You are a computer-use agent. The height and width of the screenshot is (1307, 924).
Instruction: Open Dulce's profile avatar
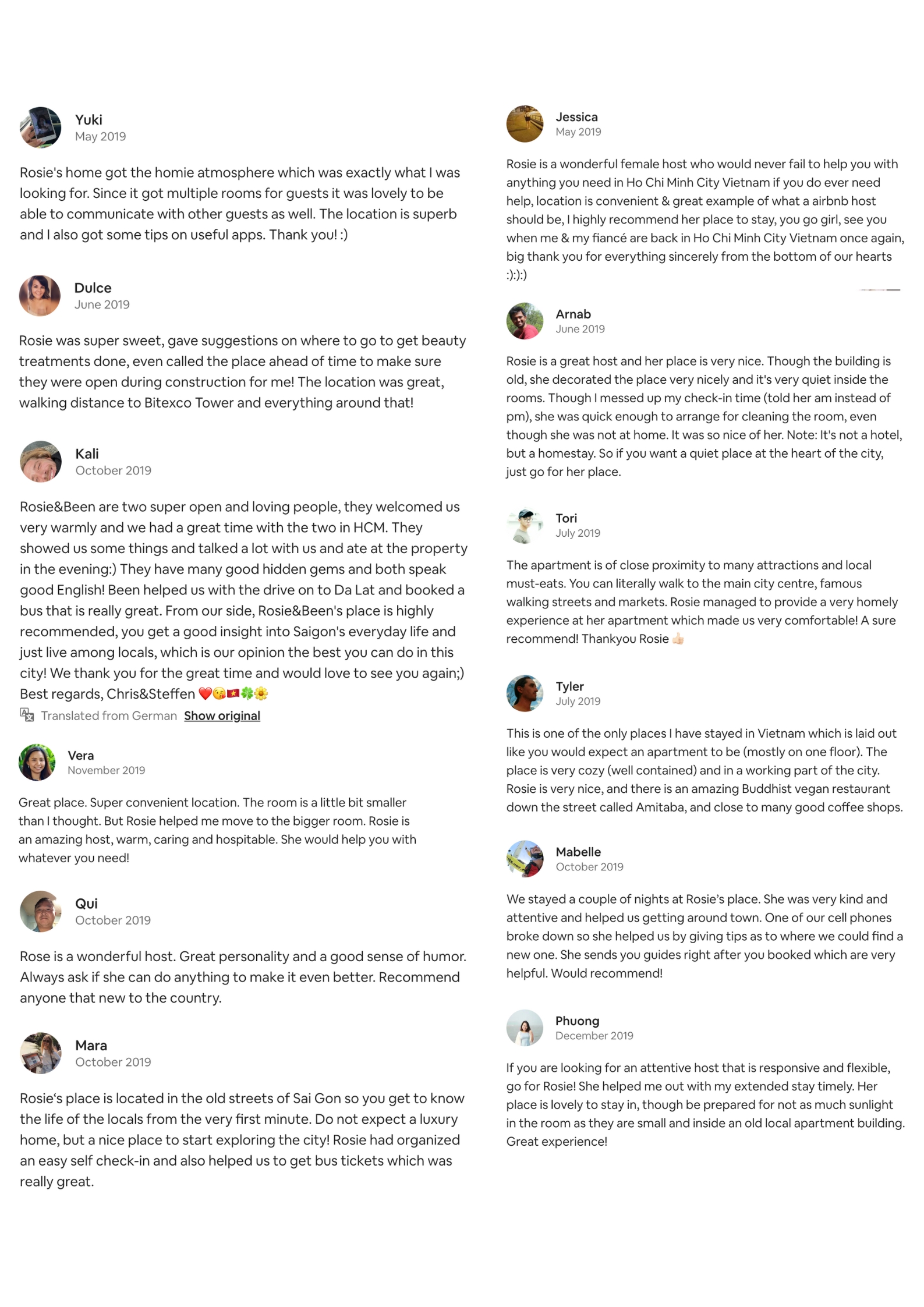pos(40,296)
